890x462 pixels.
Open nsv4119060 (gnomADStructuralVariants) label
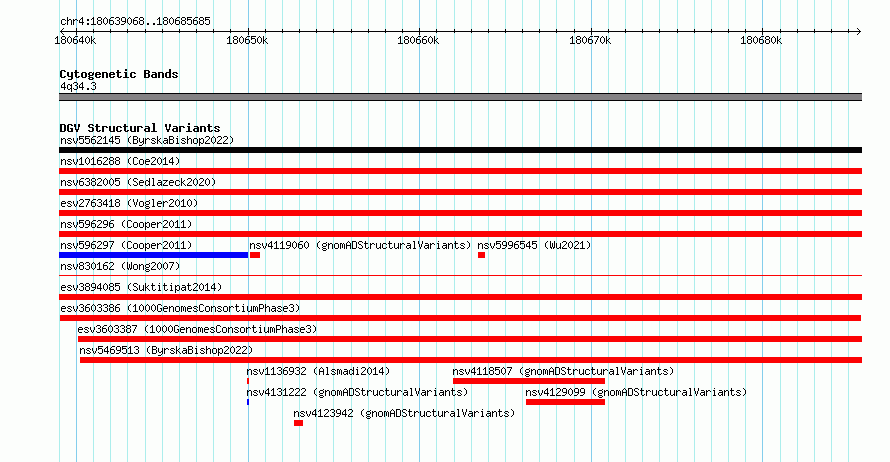tap(360, 245)
